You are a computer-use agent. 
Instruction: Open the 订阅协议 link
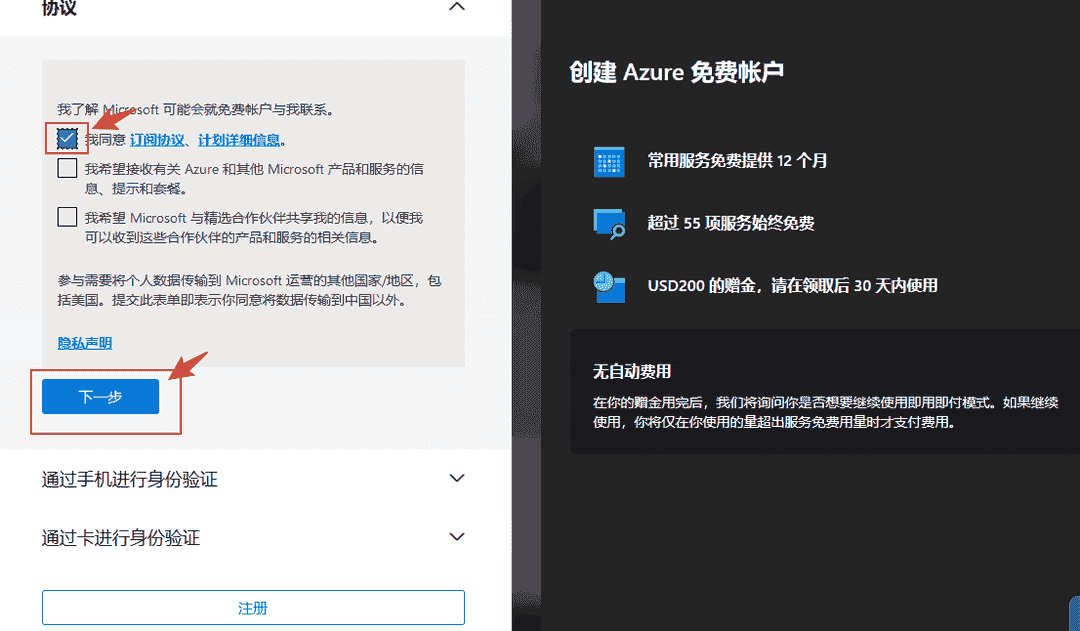(x=157, y=141)
